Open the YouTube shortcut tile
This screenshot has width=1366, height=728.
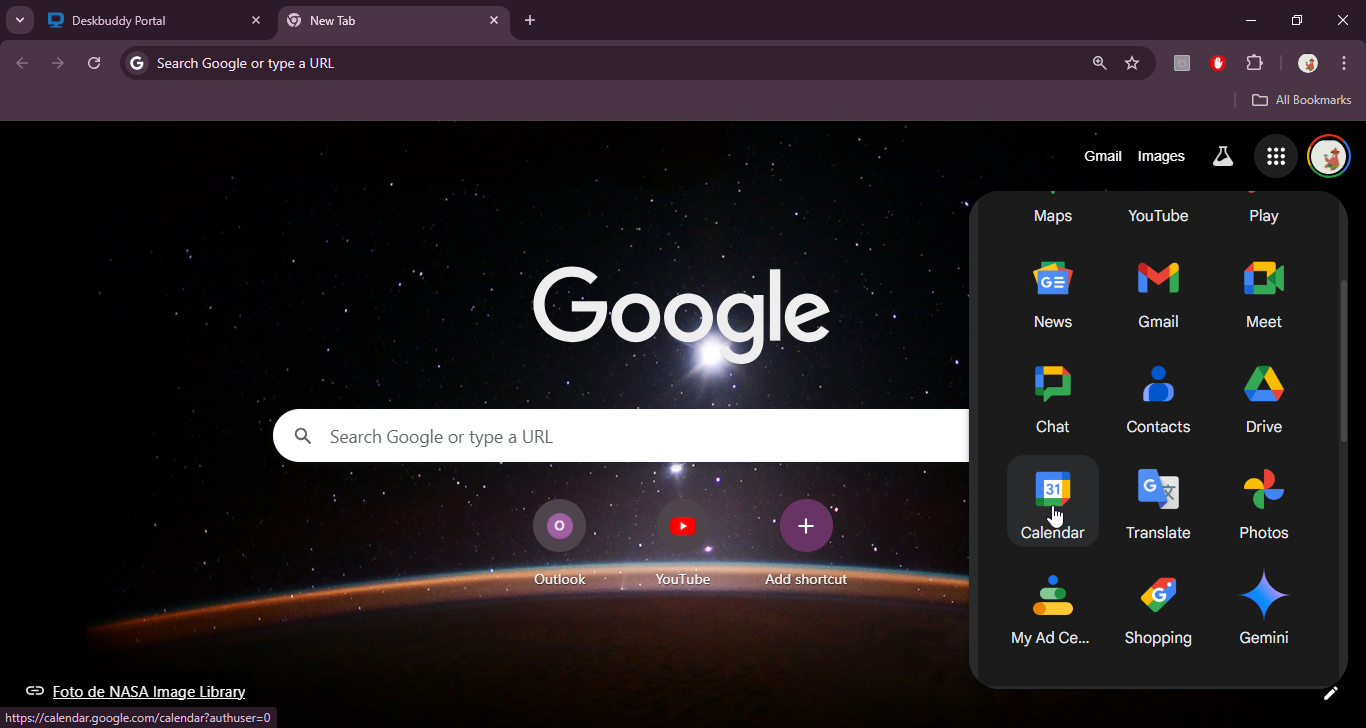pos(682,525)
